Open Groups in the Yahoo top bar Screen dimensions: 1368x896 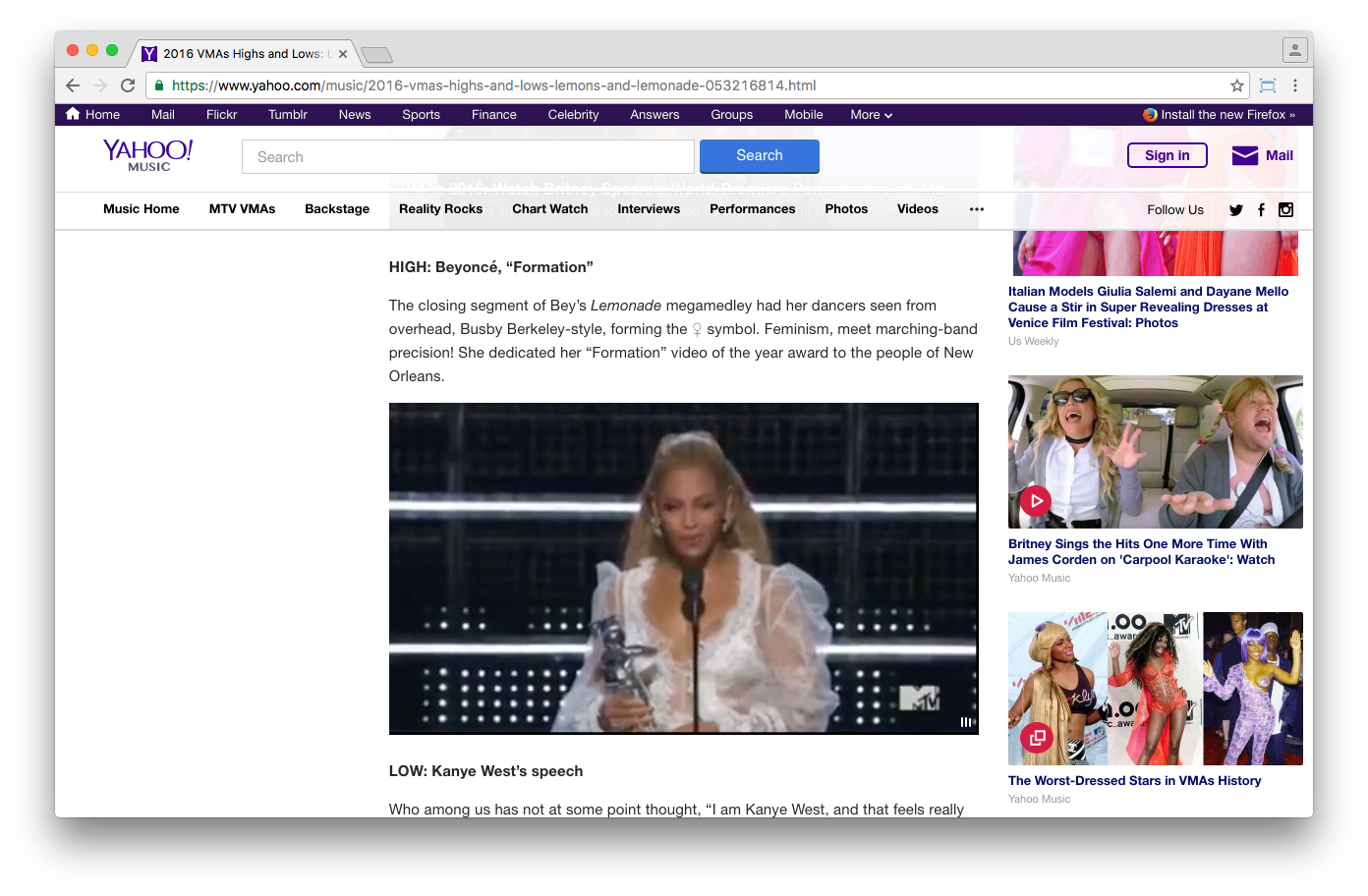click(x=732, y=115)
